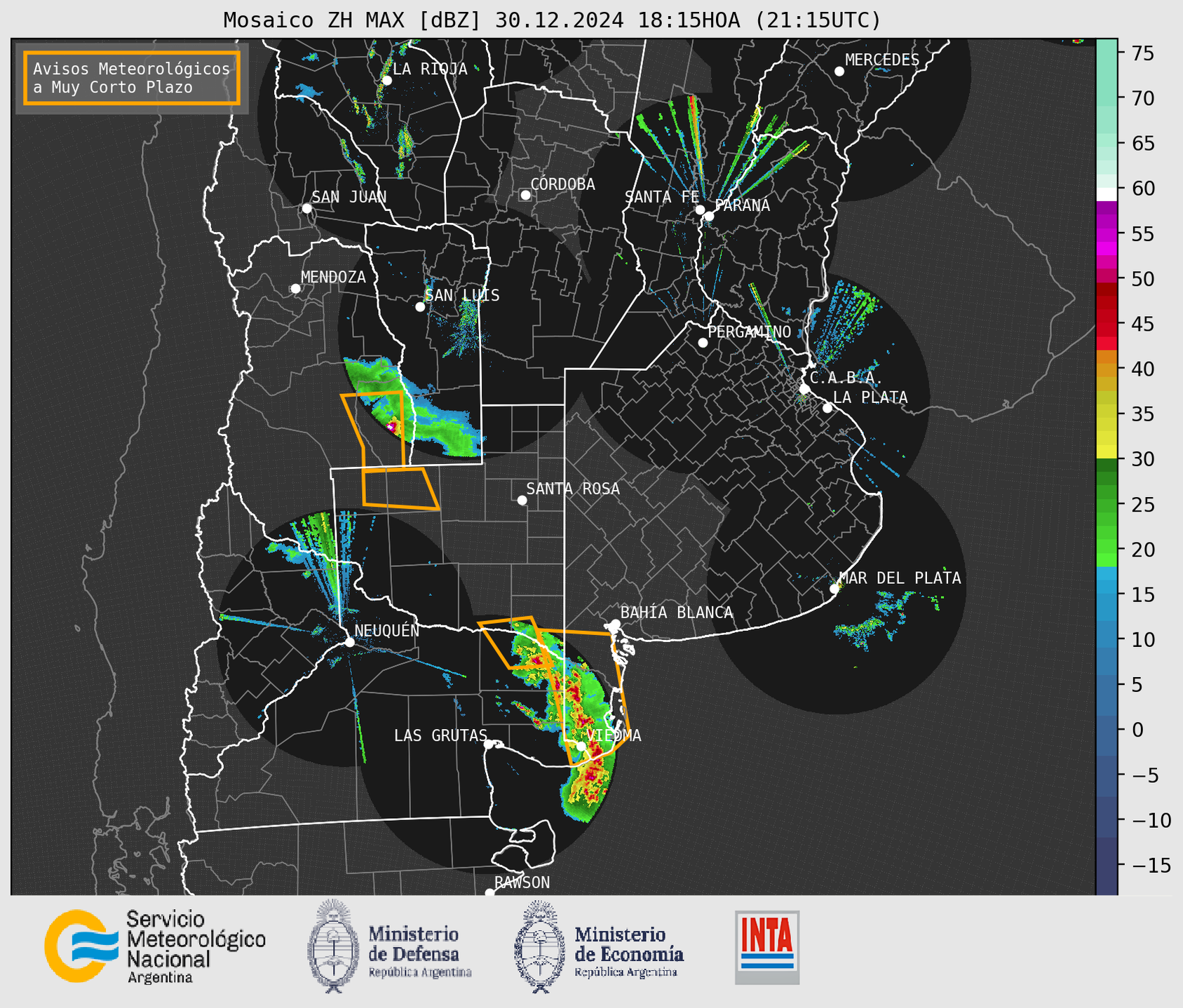Select the SANTA FE city label

(662, 197)
